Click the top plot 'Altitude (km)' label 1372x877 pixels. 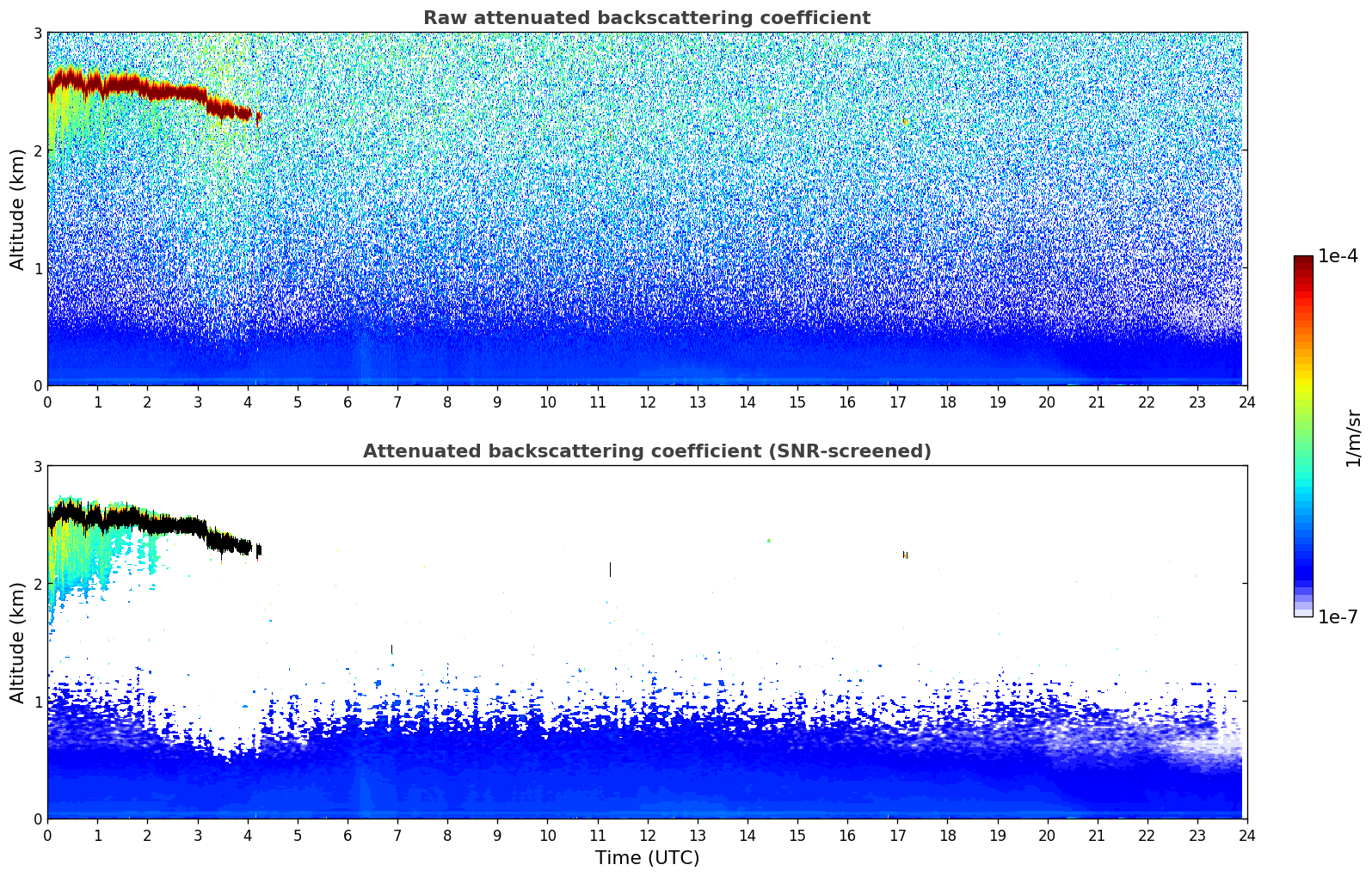click(18, 209)
